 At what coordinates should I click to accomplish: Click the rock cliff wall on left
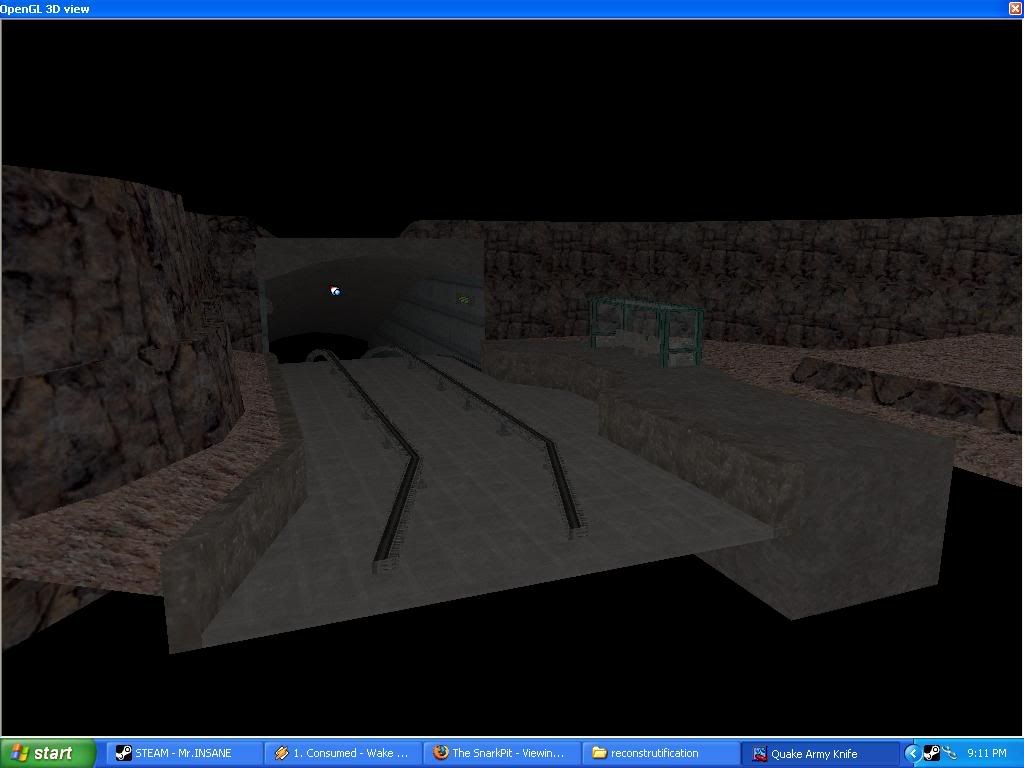(100, 330)
